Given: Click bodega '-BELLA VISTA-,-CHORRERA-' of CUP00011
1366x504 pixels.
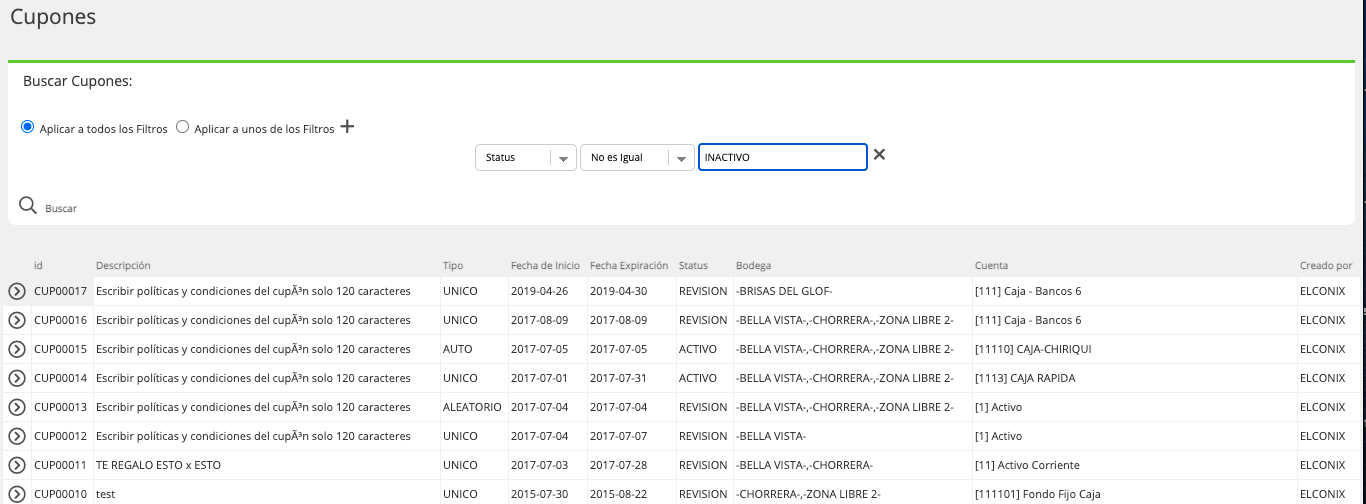Looking at the screenshot, I should pyautogui.click(x=805, y=465).
